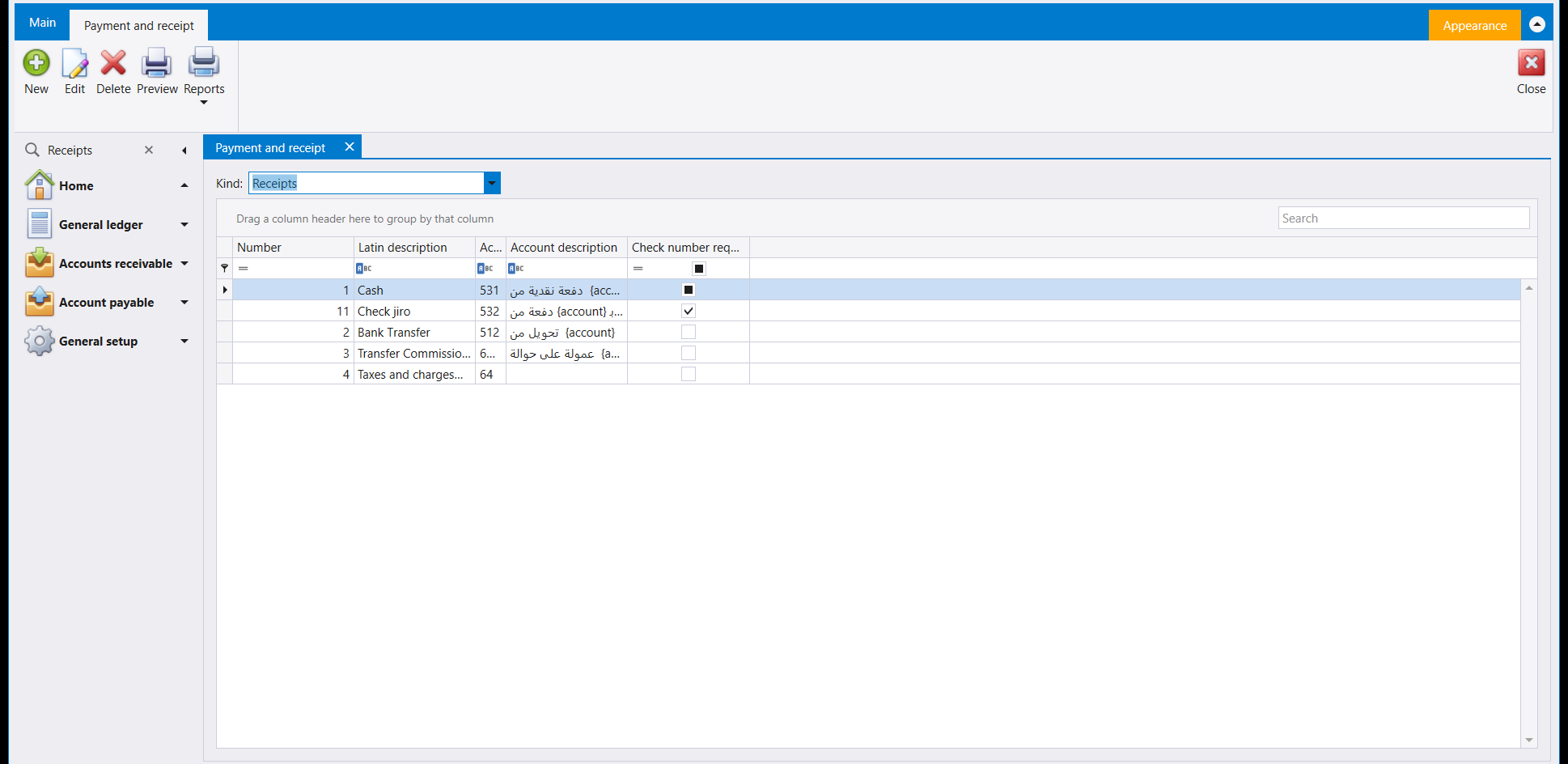Image resolution: width=1568 pixels, height=764 pixels.
Task: Click the Home house icon
Action: tap(40, 185)
